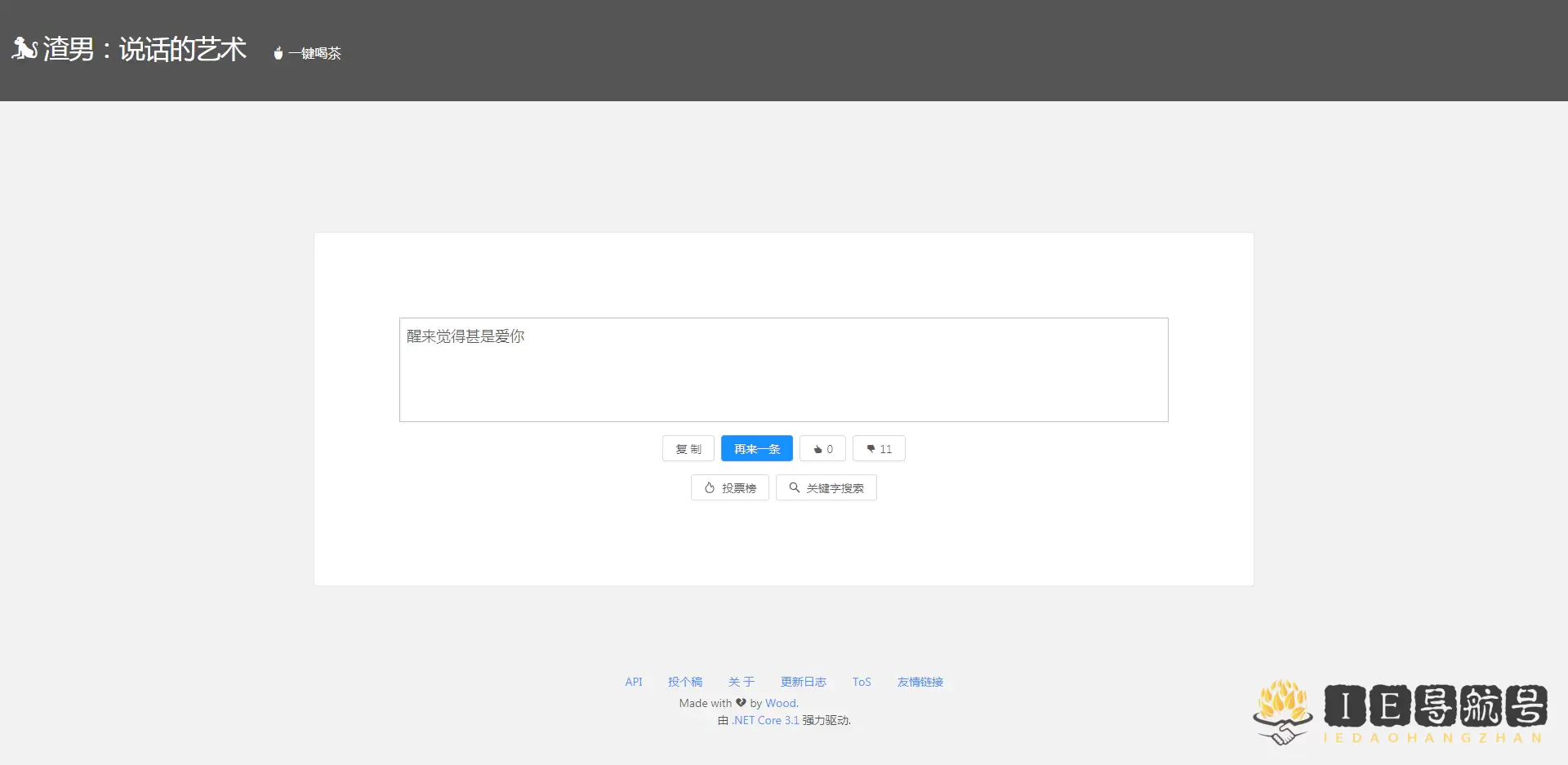Click the teacup icon beside 一键喝茶
The width and height of the screenshot is (1568, 765).
pos(278,53)
